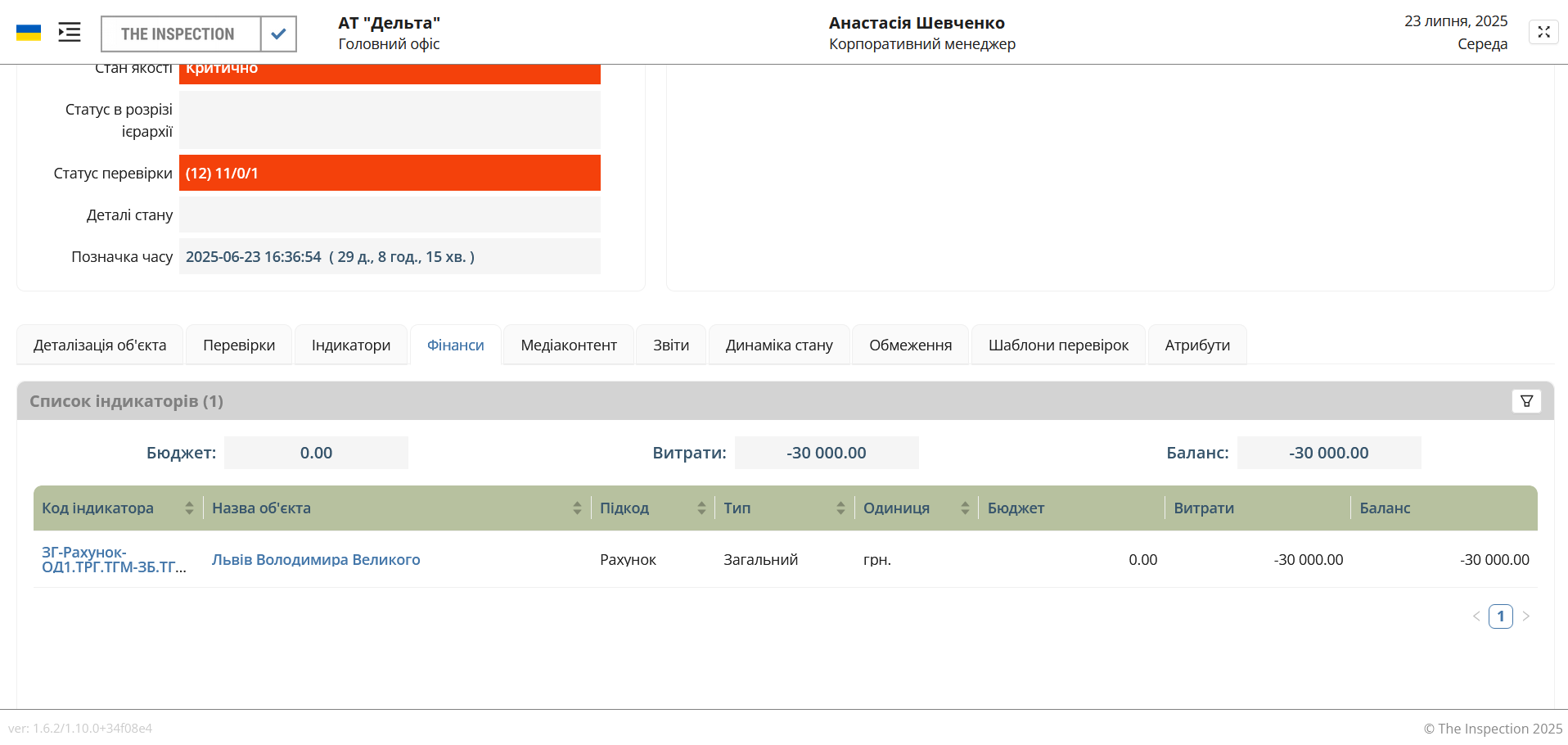Sort the table by Назва об'єкта
The width and height of the screenshot is (1568, 745).
coord(577,508)
